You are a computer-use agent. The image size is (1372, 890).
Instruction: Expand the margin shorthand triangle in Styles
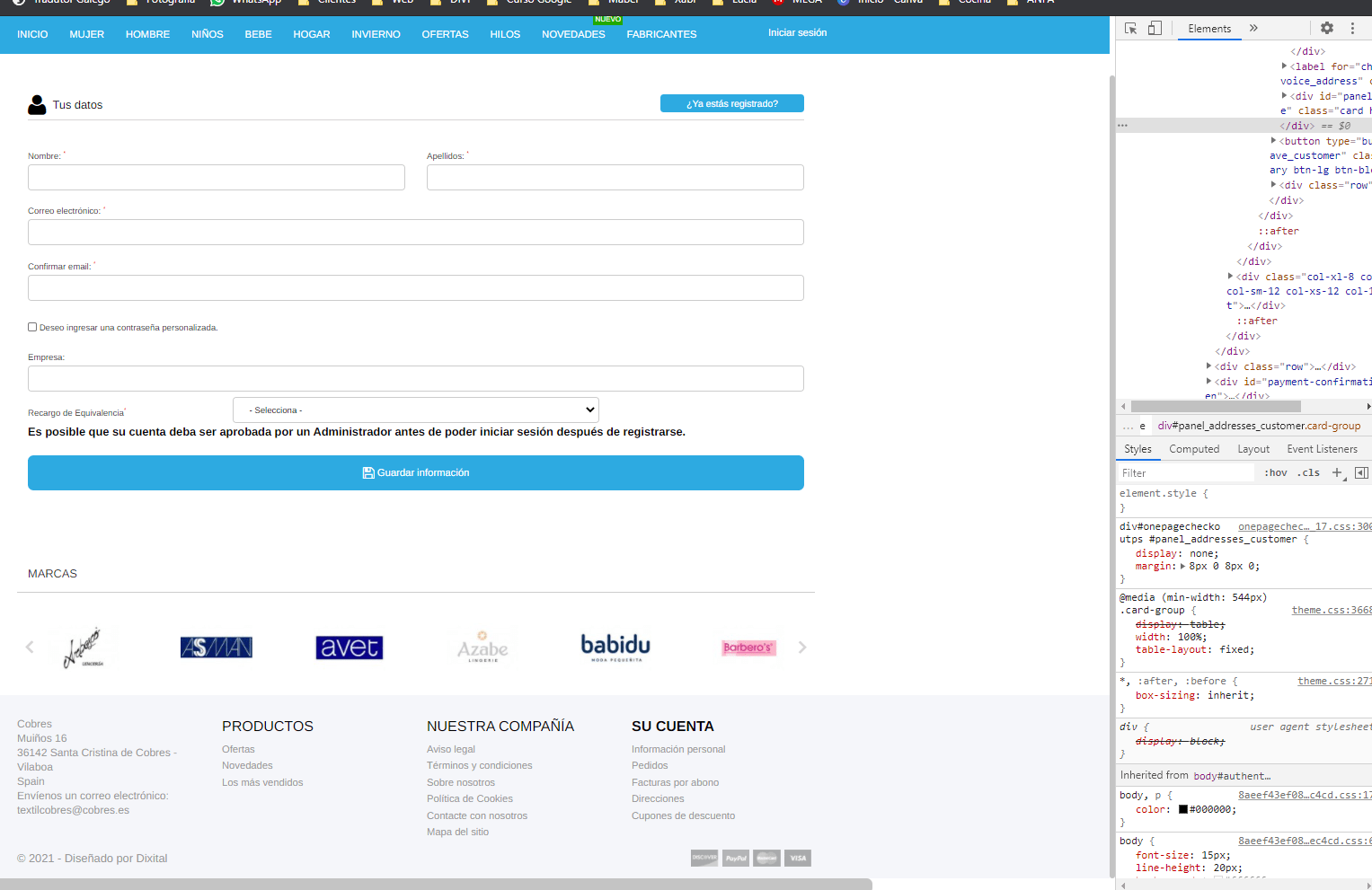point(1182,566)
